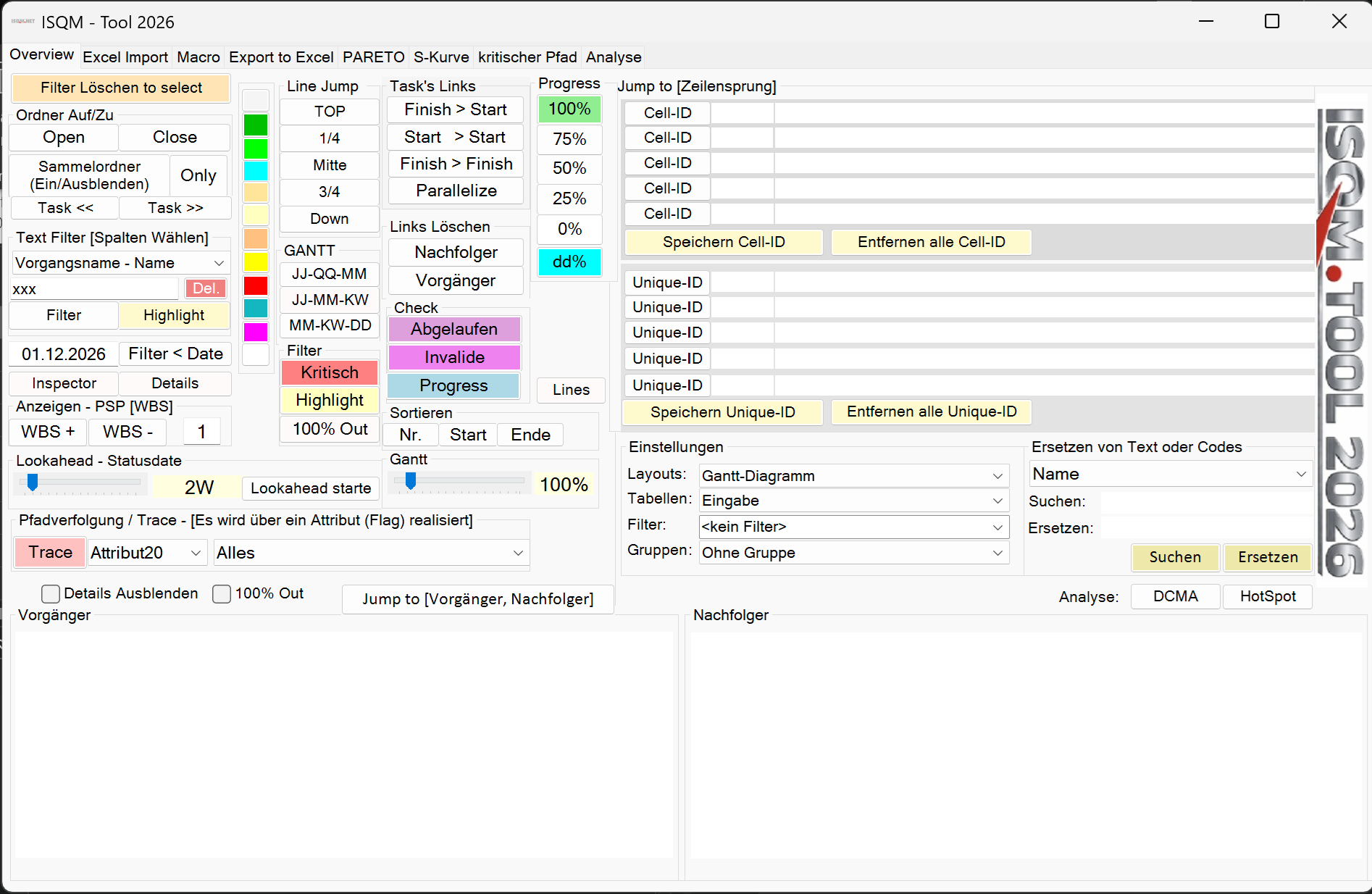Image resolution: width=1372 pixels, height=894 pixels.
Task: Click the text filter field containing xxx
Action: 94,289
